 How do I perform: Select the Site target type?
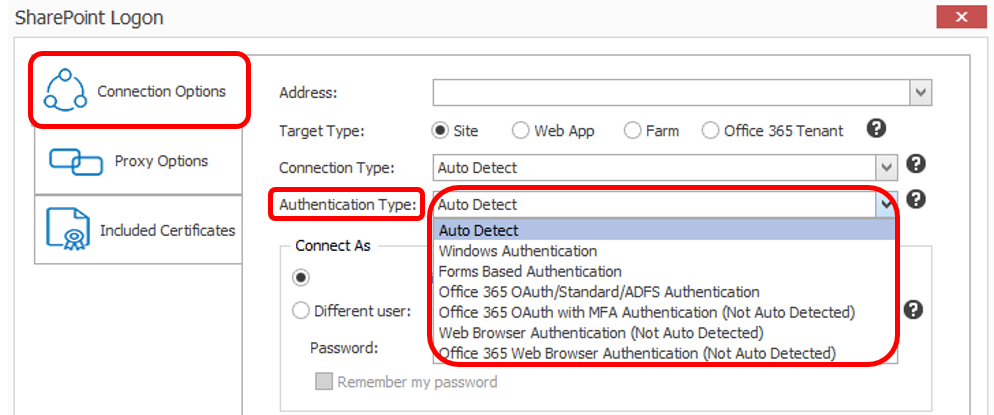coord(440,131)
